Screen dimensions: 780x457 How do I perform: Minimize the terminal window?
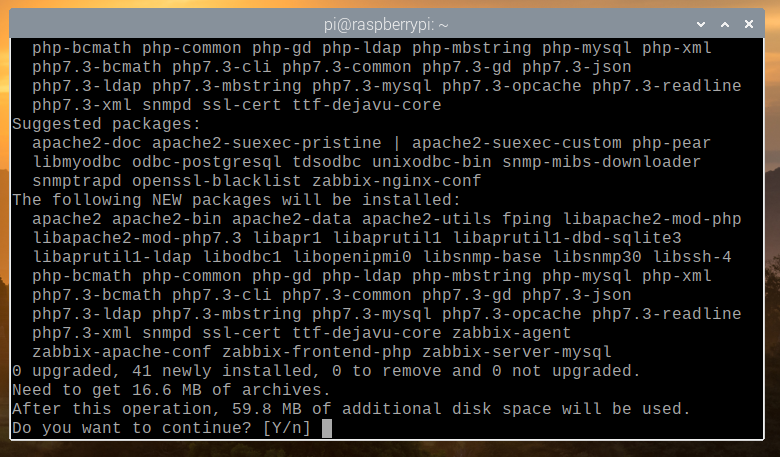[702, 20]
